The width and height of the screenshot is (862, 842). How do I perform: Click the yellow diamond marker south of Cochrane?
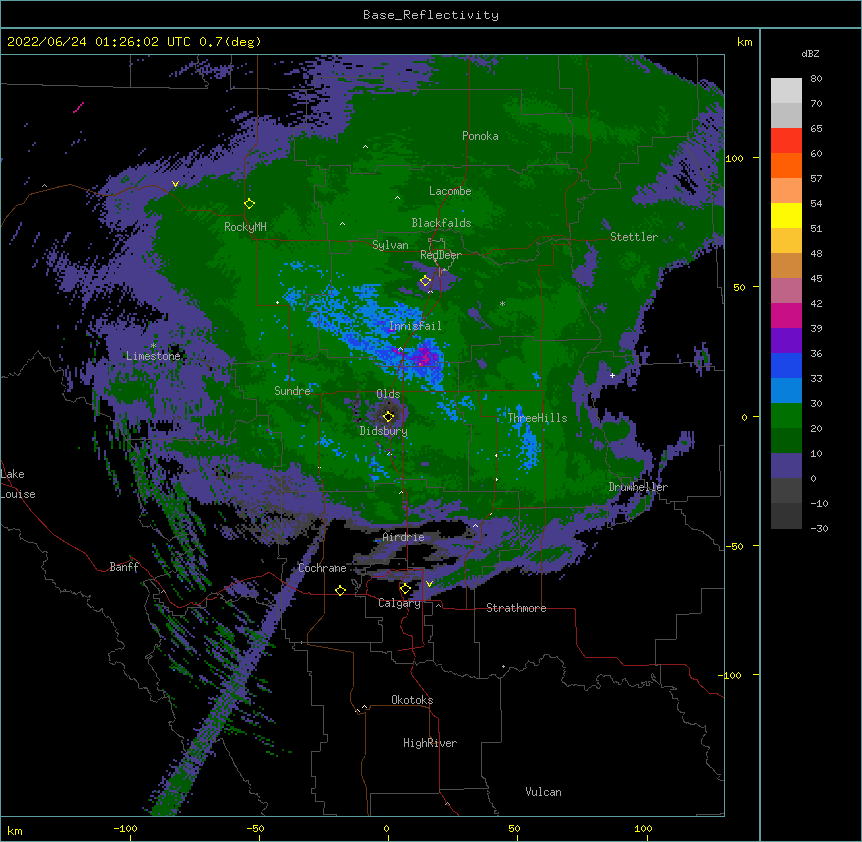click(x=340, y=590)
